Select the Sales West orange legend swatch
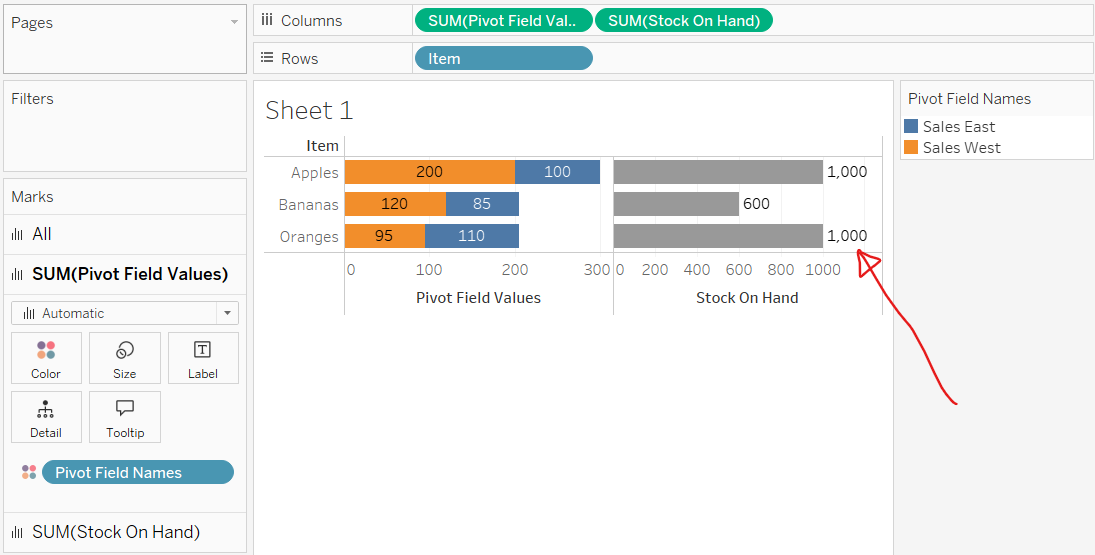The width and height of the screenshot is (1095, 555). click(x=911, y=148)
